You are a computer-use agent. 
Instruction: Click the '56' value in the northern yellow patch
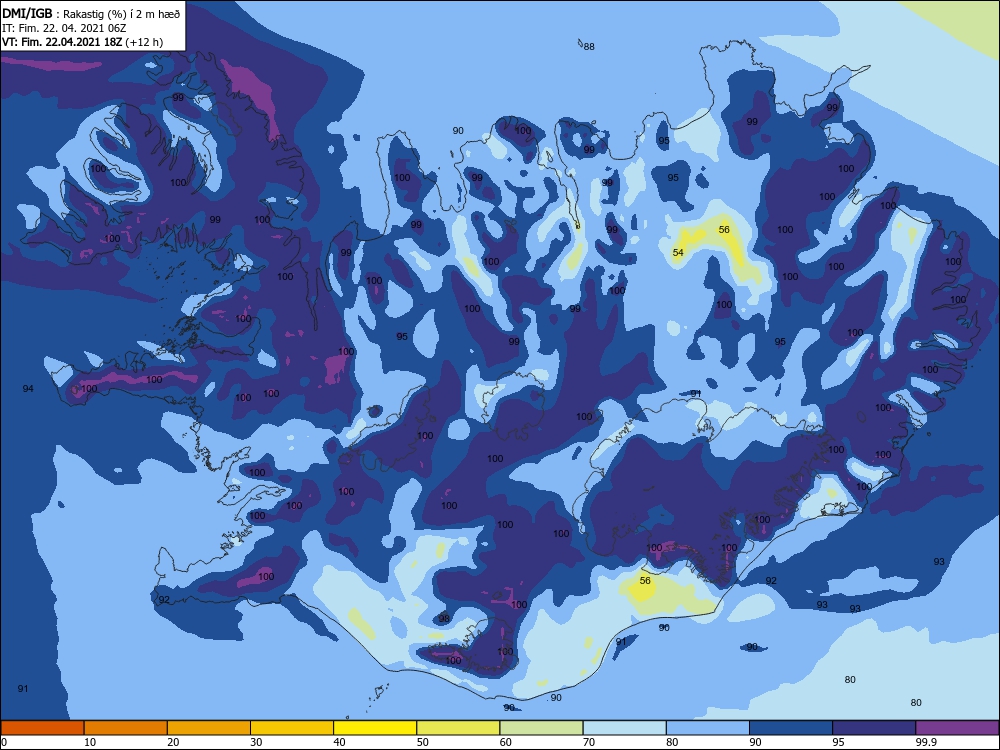pos(724,229)
